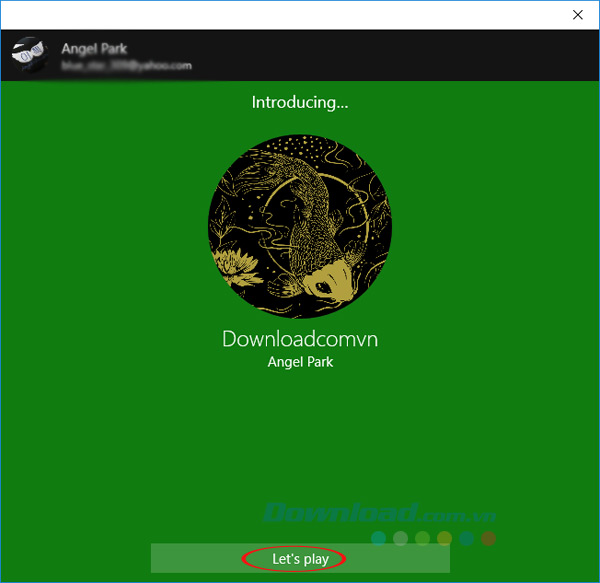Click the sixth brown watermark dot

point(488,538)
